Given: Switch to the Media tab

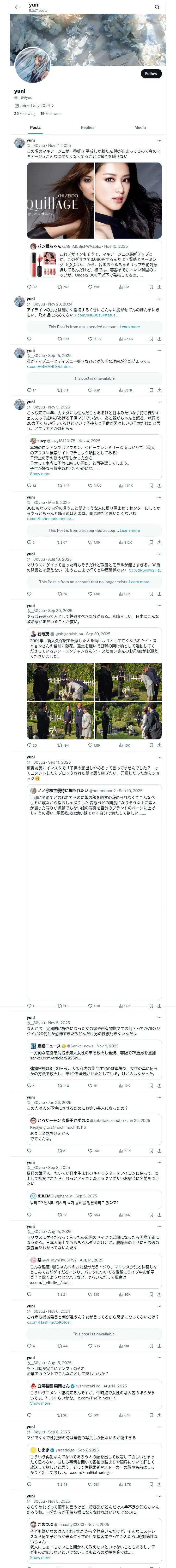Looking at the screenshot, I should click(140, 128).
